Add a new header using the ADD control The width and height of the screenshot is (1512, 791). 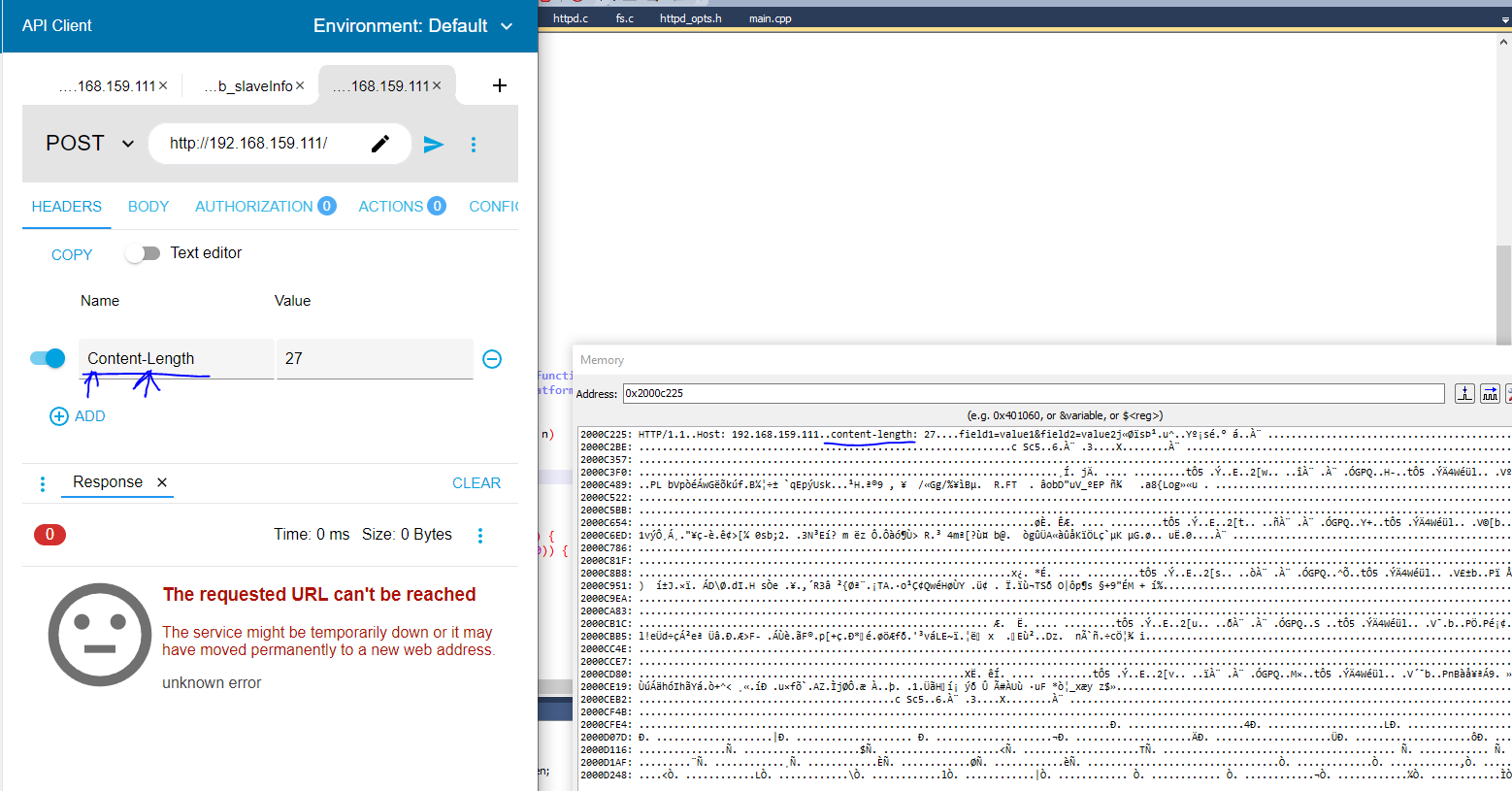tap(77, 415)
